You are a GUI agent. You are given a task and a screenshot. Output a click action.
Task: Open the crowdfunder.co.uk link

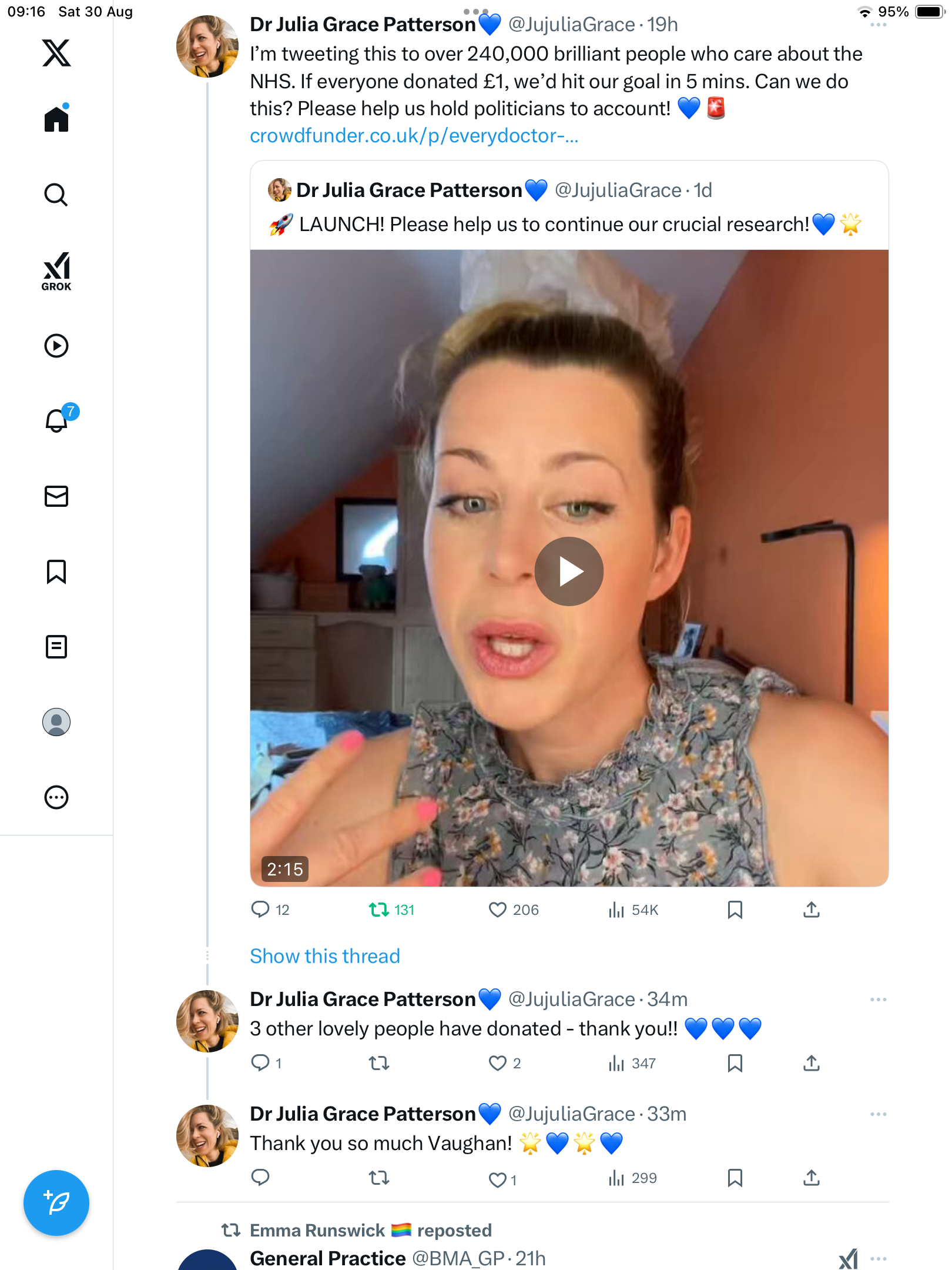point(414,136)
